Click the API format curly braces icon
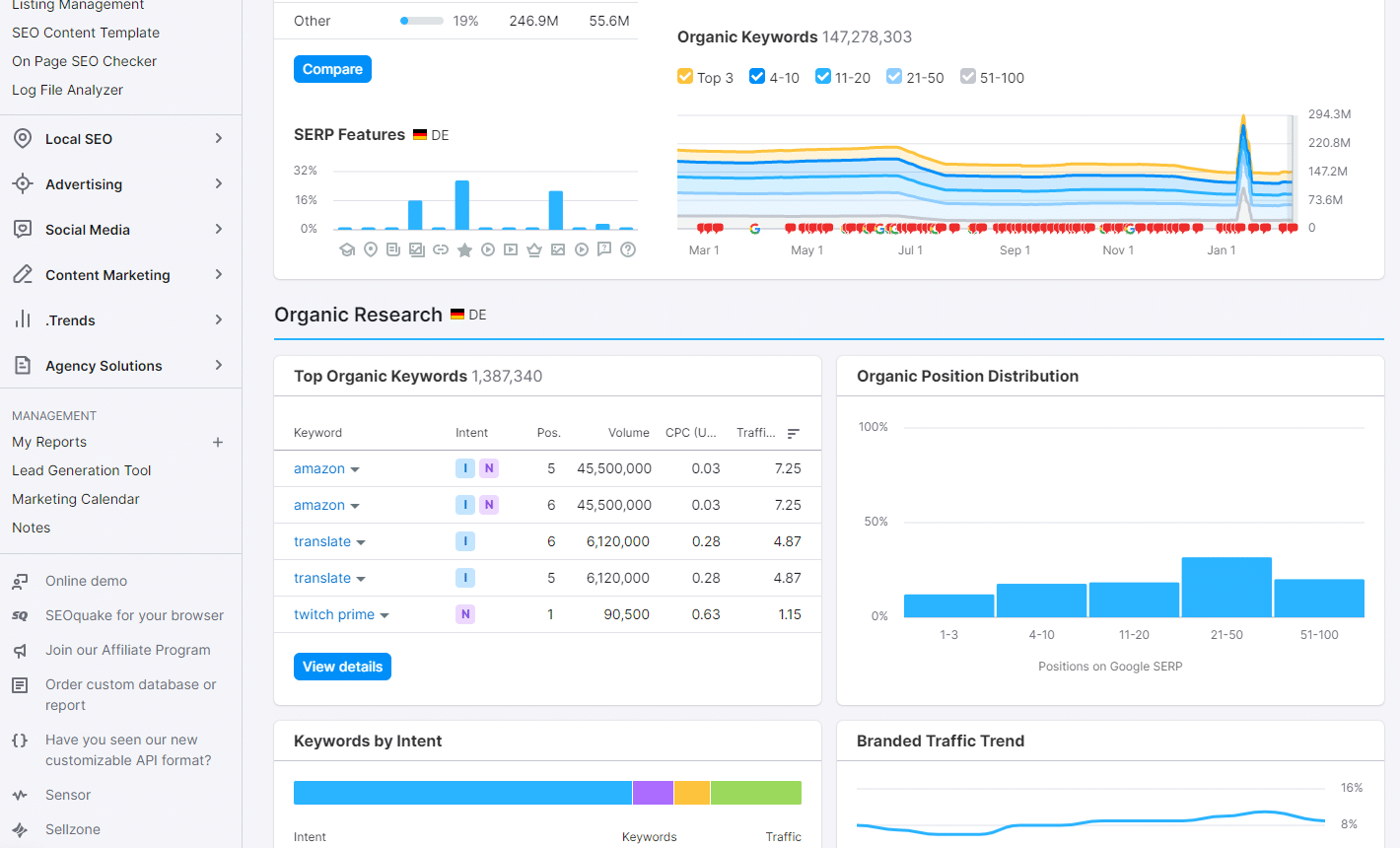This screenshot has width=1400, height=848. 20,741
